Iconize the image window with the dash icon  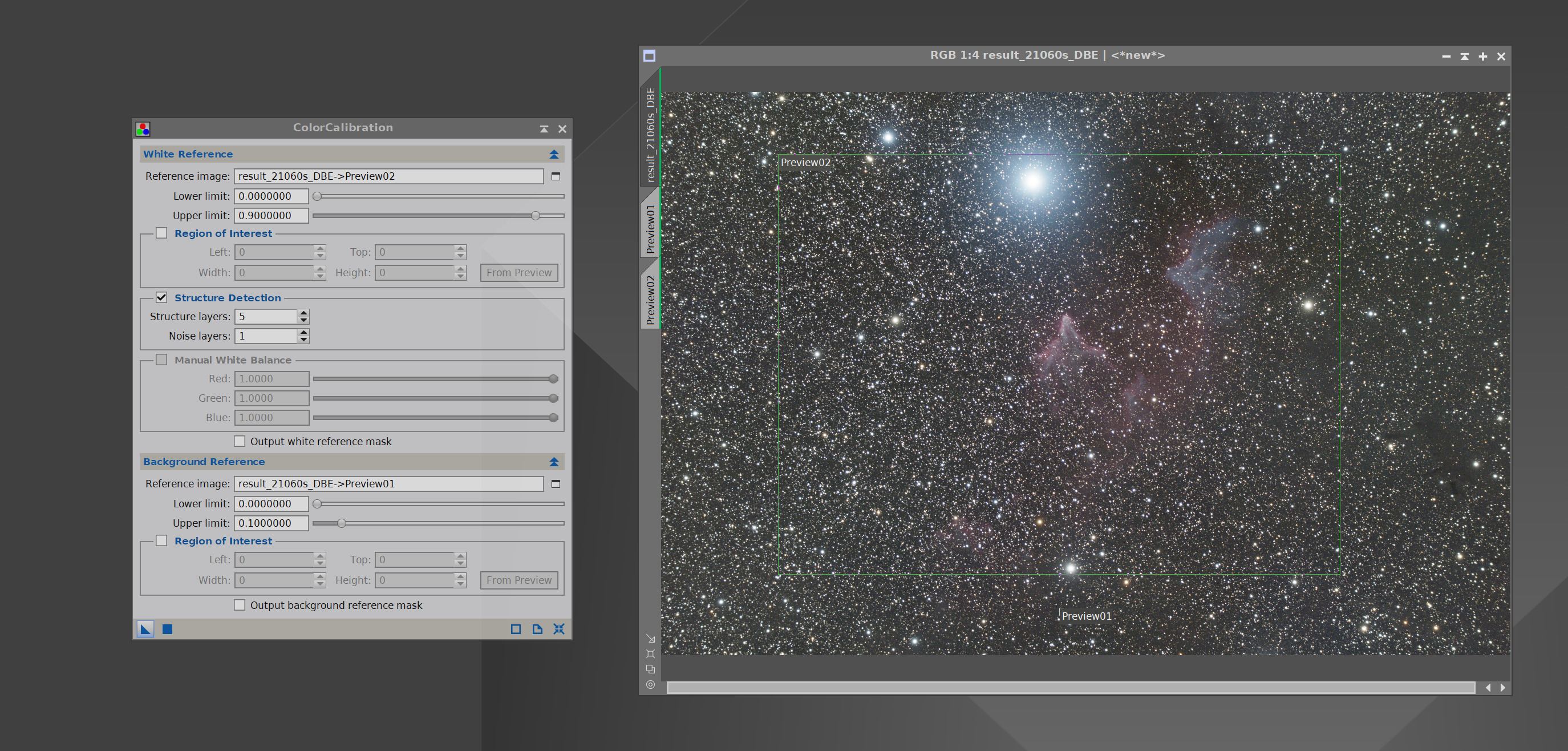(x=1447, y=56)
